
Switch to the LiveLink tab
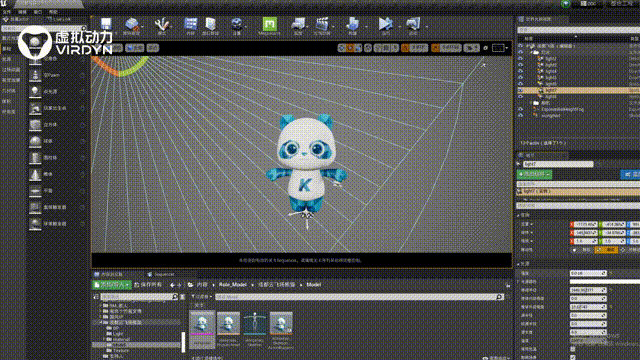pos(59,19)
